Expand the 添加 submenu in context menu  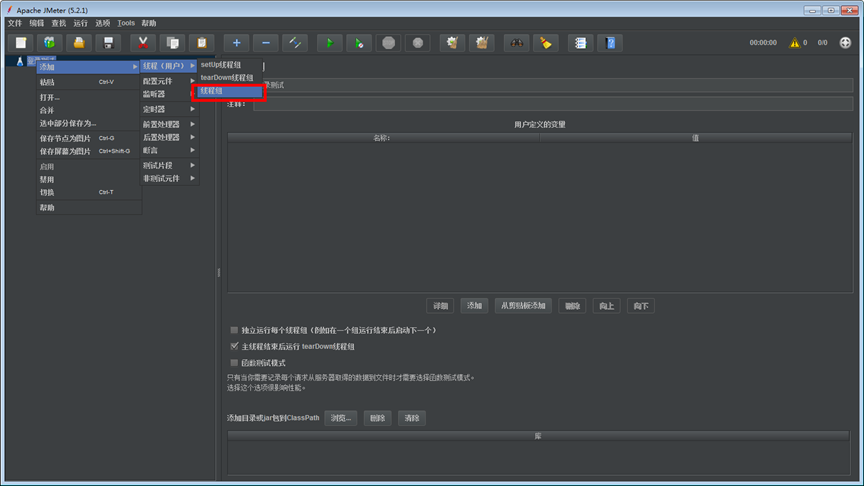(x=88, y=67)
